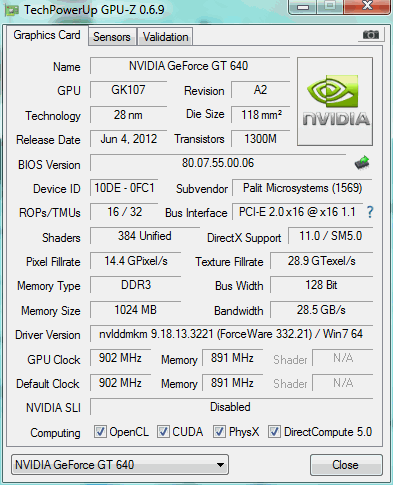Select the Graphics Card tab
393x485 pixels.
point(47,35)
